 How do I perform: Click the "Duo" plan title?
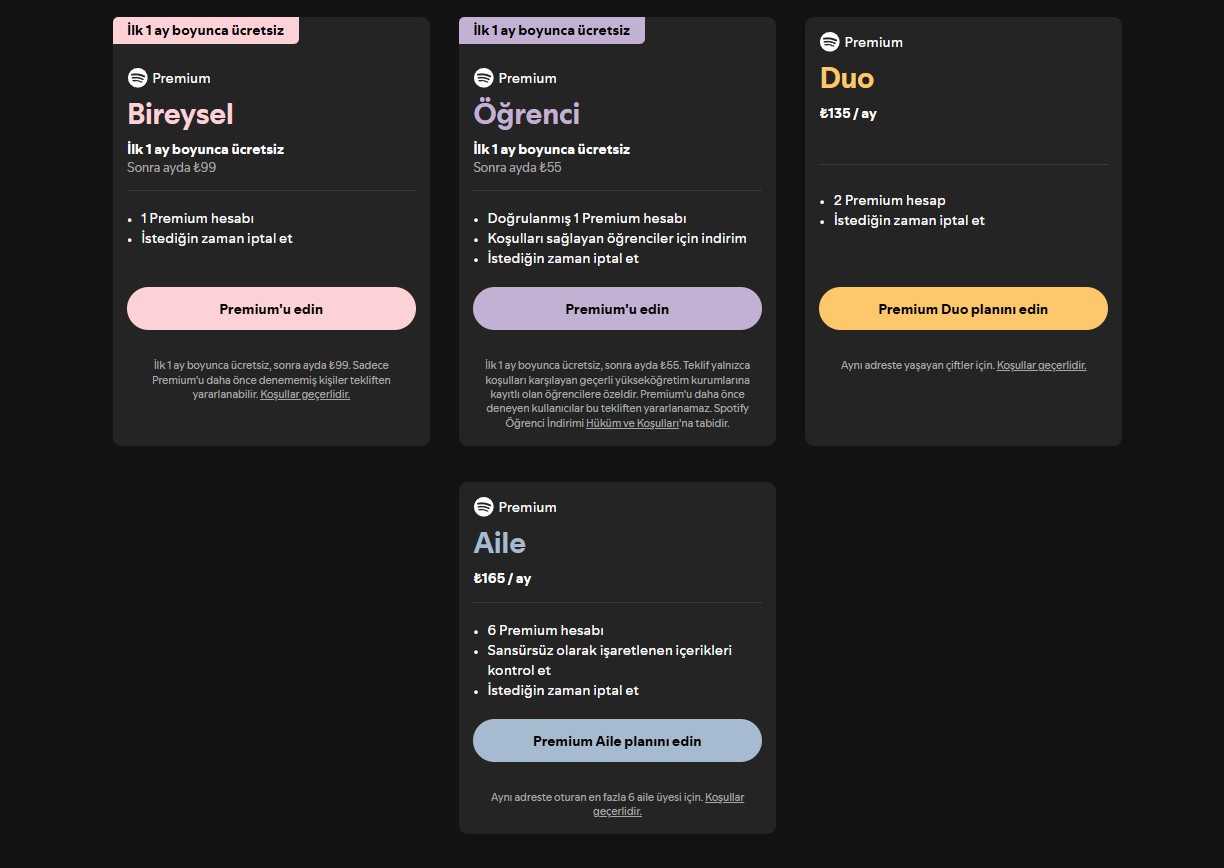[x=846, y=78]
